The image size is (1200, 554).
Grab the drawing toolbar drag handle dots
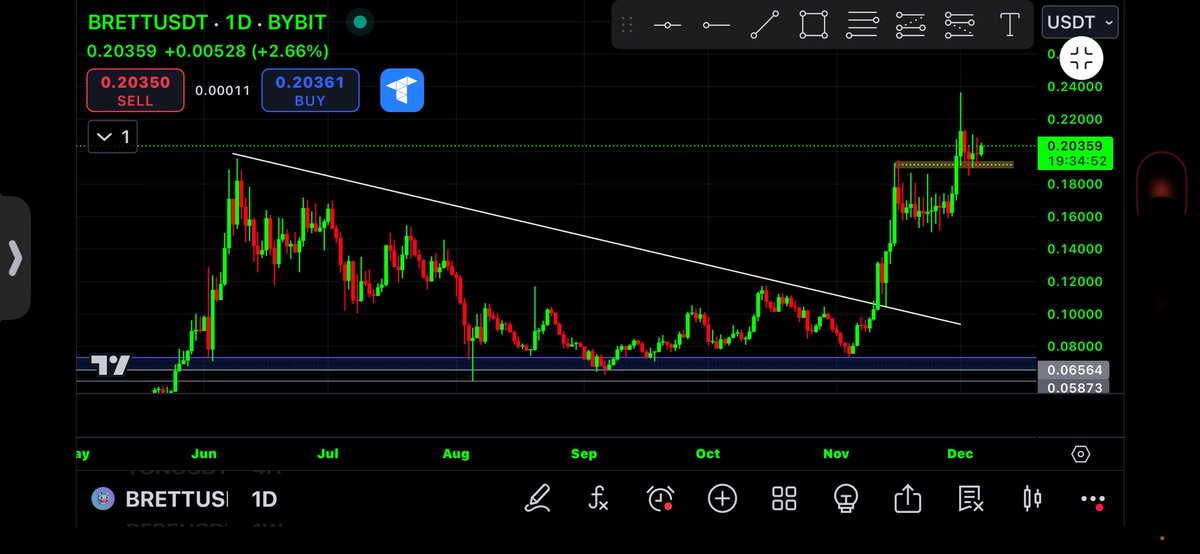point(627,25)
